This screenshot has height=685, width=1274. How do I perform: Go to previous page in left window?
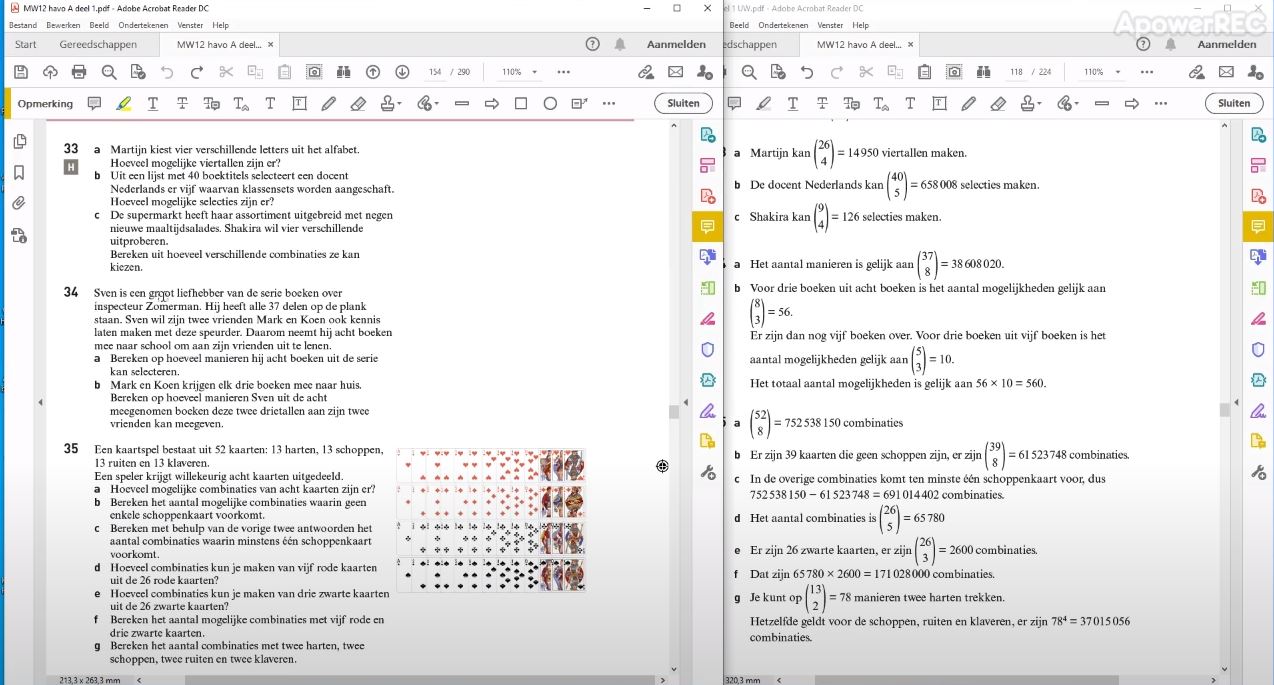pos(373,72)
